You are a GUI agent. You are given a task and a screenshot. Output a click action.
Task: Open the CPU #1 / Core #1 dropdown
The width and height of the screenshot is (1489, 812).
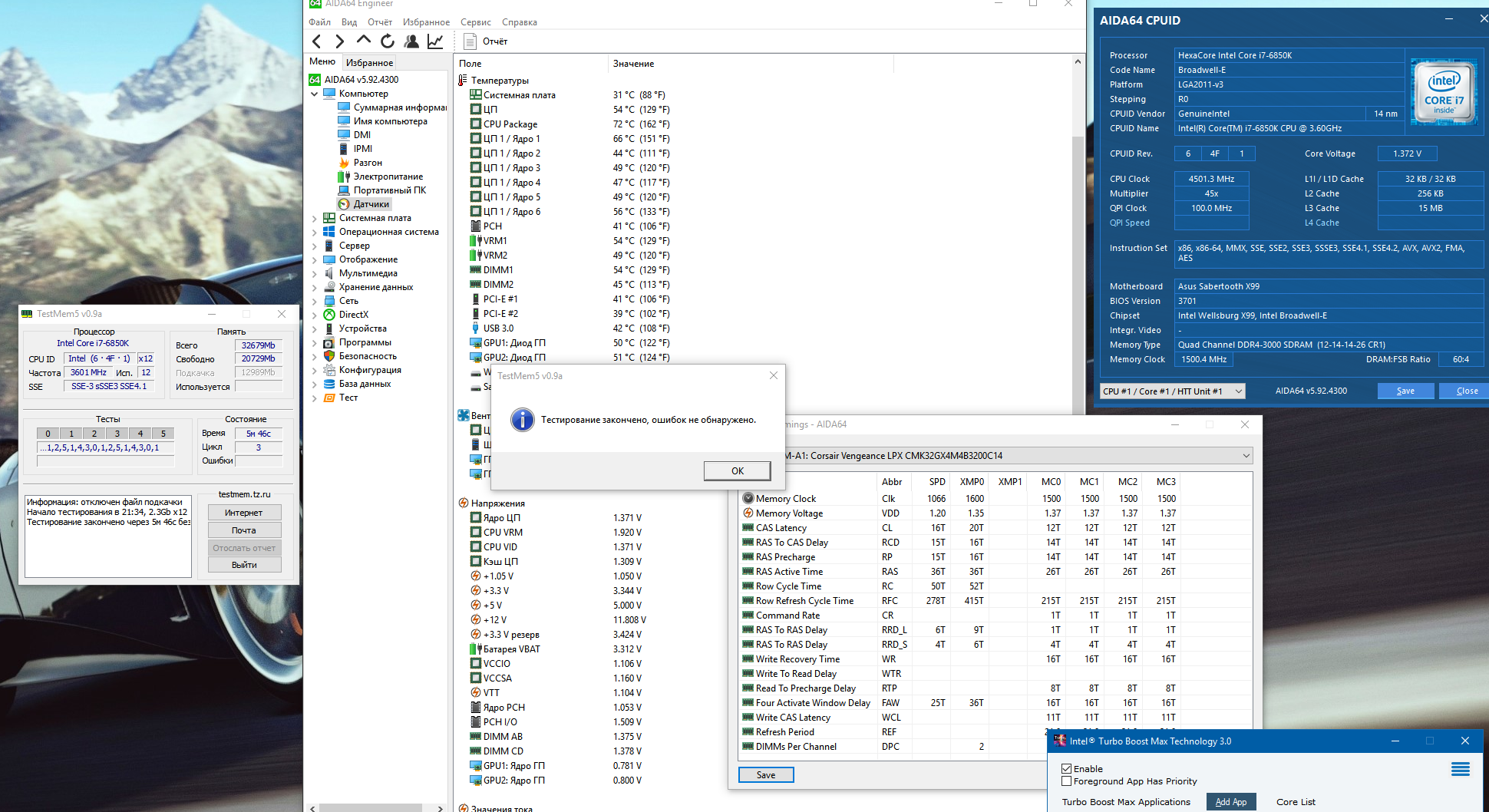click(x=1172, y=391)
